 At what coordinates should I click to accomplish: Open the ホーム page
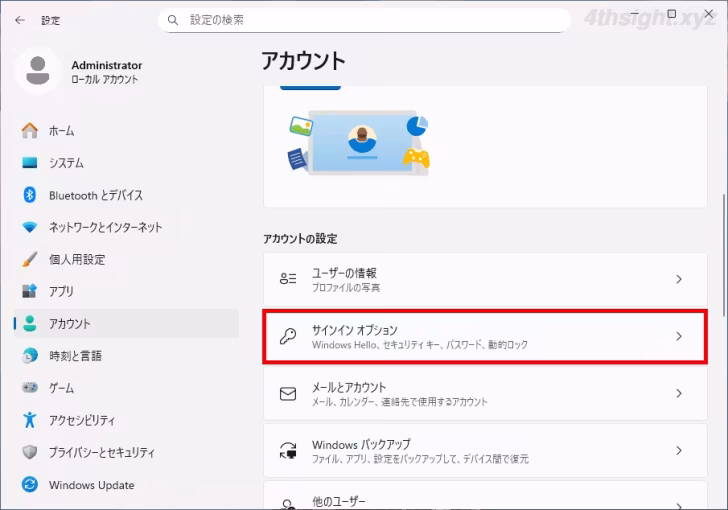(126, 131)
